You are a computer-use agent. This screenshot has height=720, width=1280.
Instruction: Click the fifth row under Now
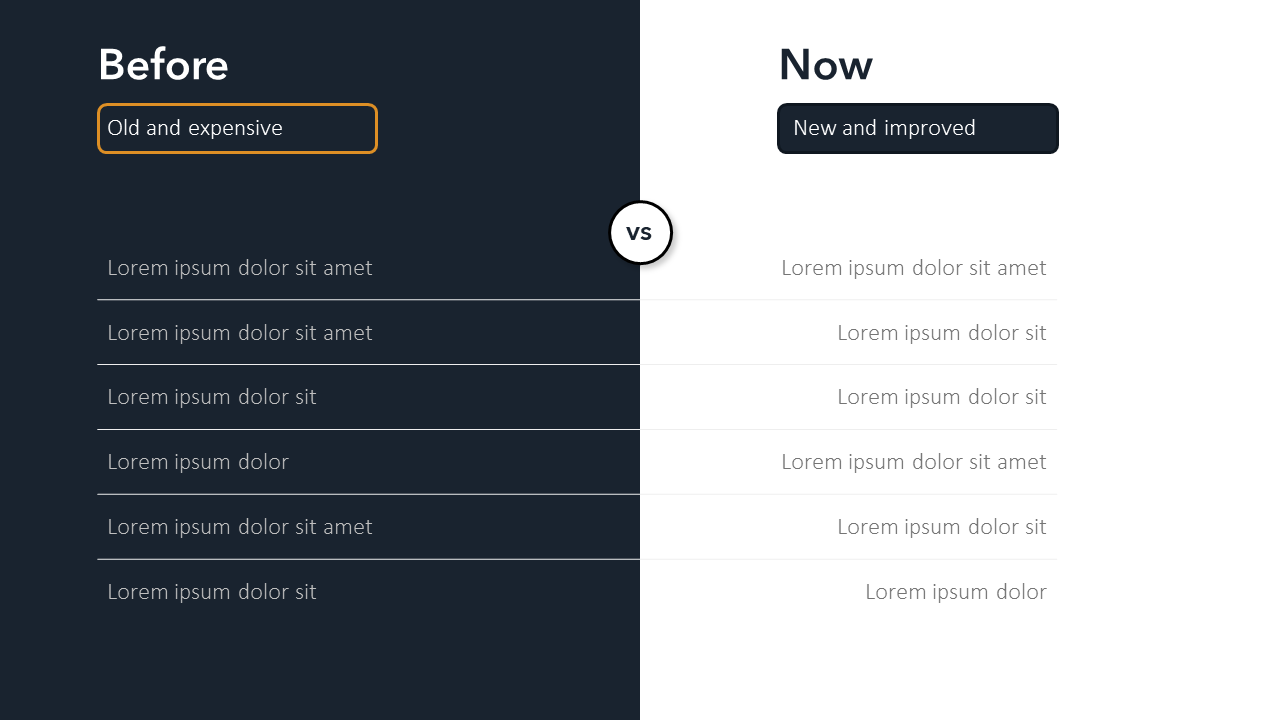[x=941, y=527]
